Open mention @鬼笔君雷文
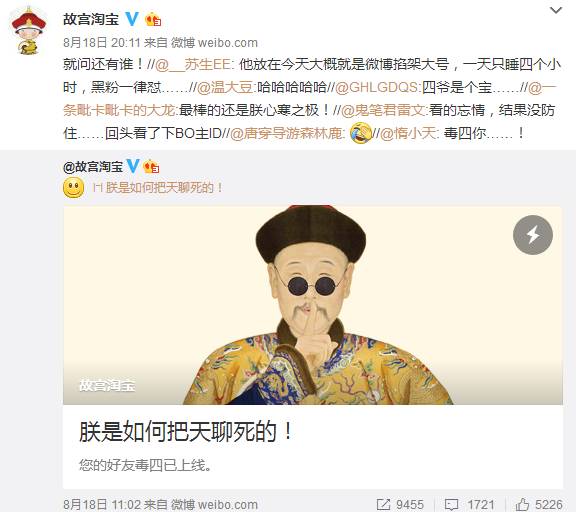Image resolution: width=576 pixels, height=512 pixels. point(384,110)
